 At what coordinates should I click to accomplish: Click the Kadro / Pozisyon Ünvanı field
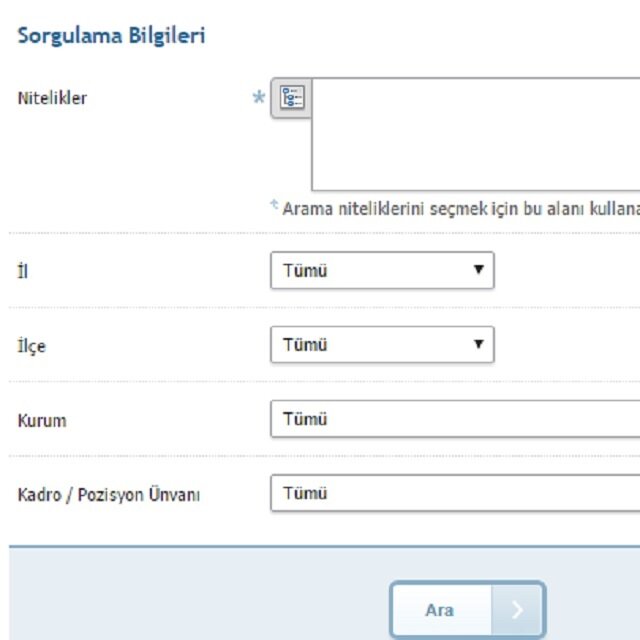click(x=455, y=493)
